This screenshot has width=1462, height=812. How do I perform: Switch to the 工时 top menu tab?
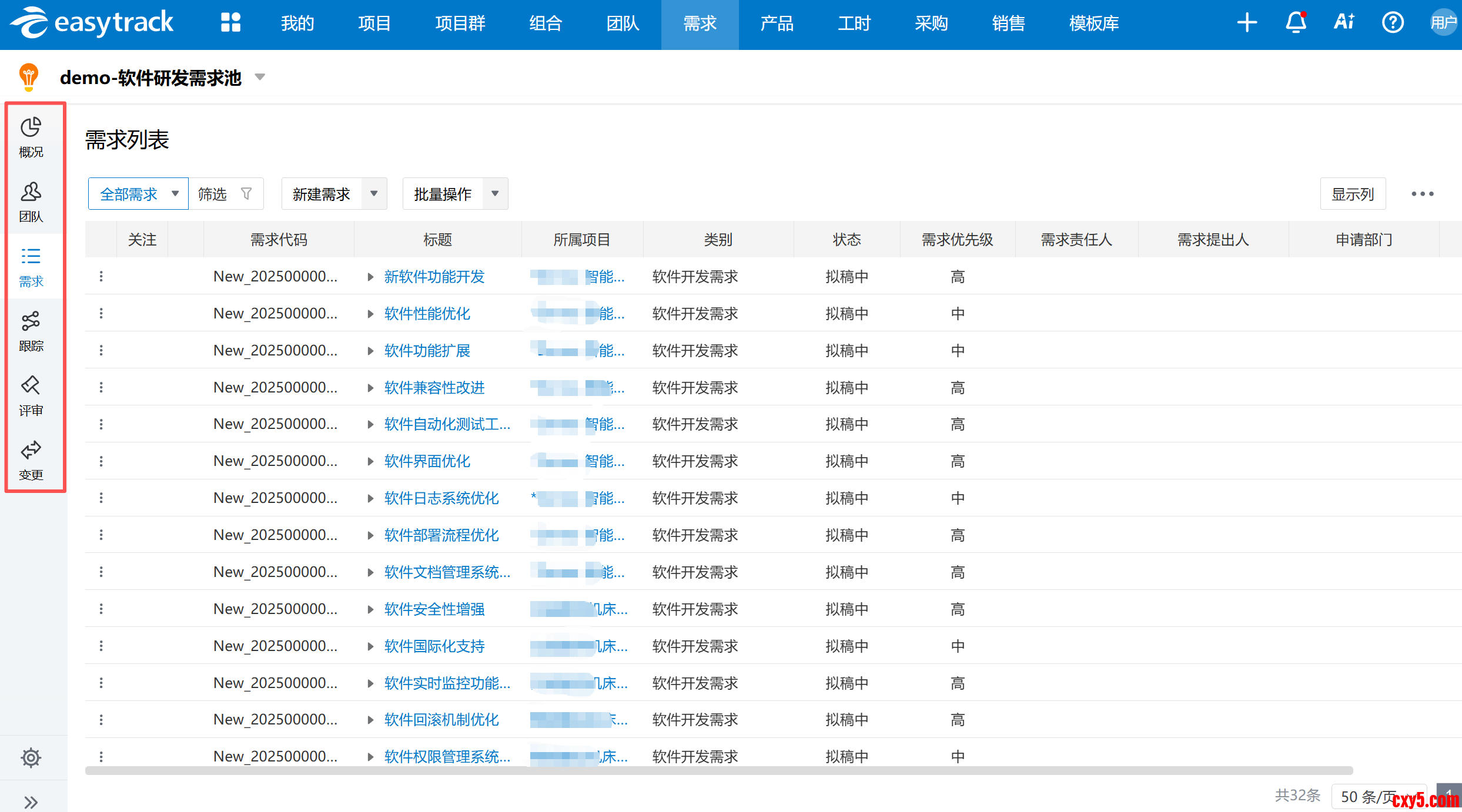[x=854, y=24]
